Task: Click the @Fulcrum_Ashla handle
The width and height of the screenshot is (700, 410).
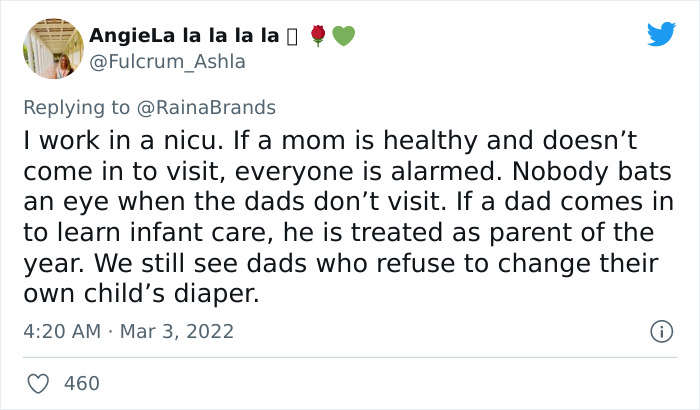Action: tap(167, 61)
